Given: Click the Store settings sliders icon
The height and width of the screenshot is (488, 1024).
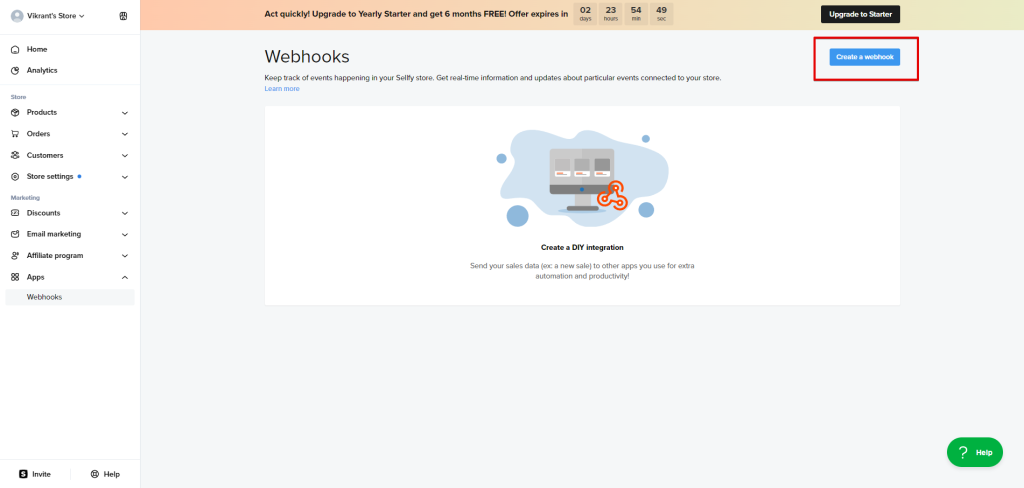Looking at the screenshot, I should click(15, 177).
